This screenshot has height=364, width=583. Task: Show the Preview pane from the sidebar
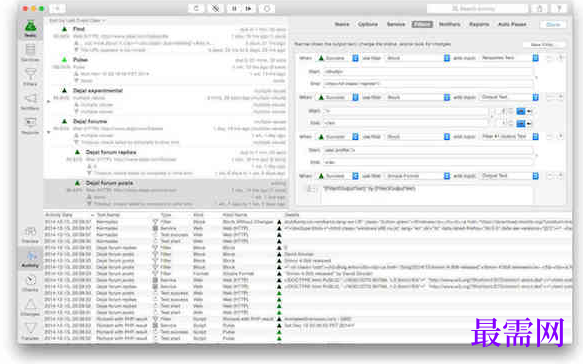tap(30, 235)
